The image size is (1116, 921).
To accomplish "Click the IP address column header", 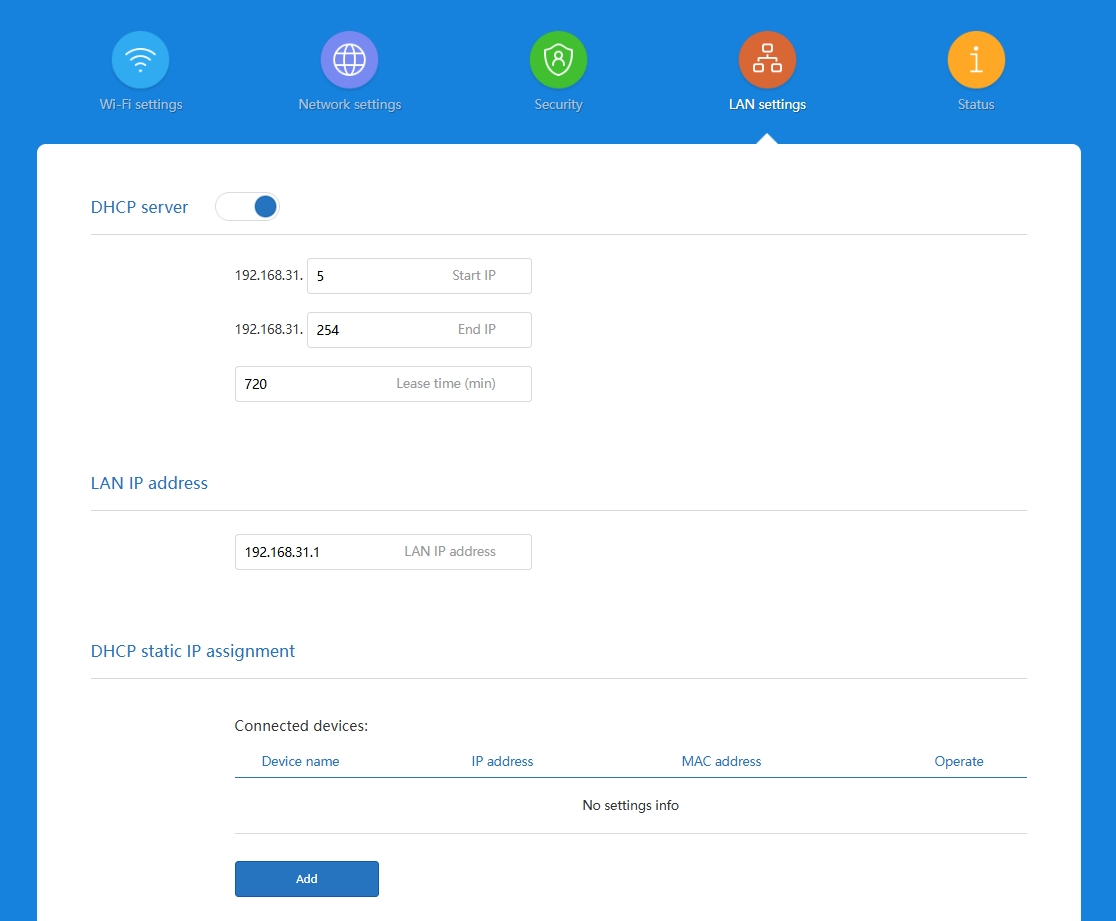I will pos(502,761).
